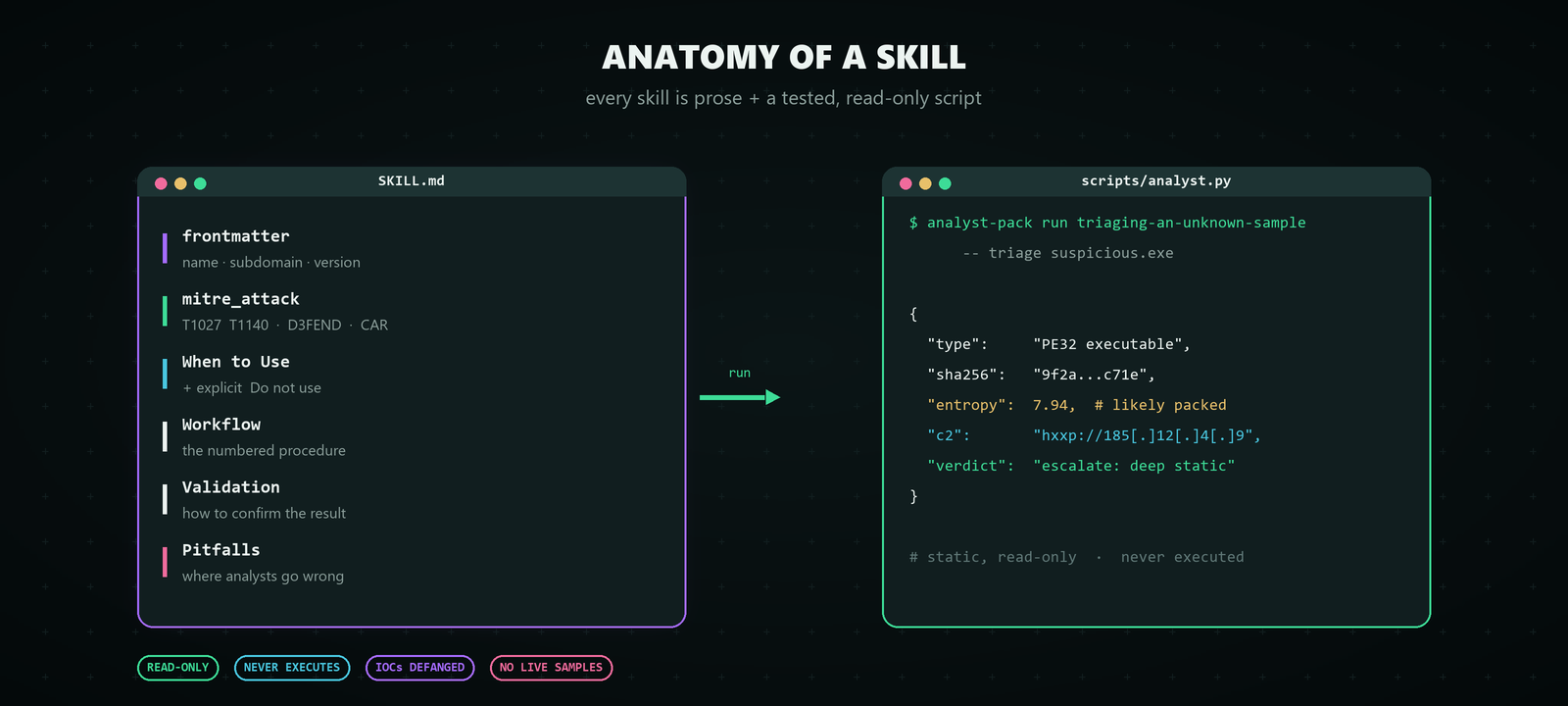Click the yellow dot in scripts/analyst.py window
The width and height of the screenshot is (1568, 706).
925,183
